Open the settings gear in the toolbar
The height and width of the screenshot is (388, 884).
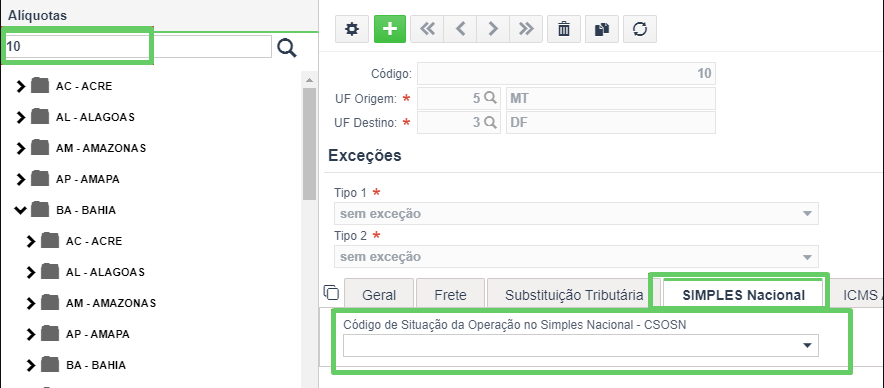click(x=352, y=29)
